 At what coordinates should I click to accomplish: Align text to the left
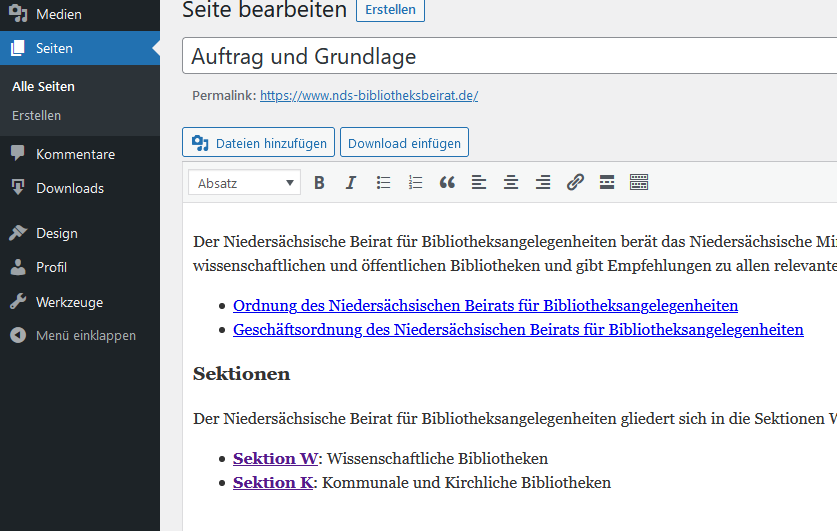[479, 182]
